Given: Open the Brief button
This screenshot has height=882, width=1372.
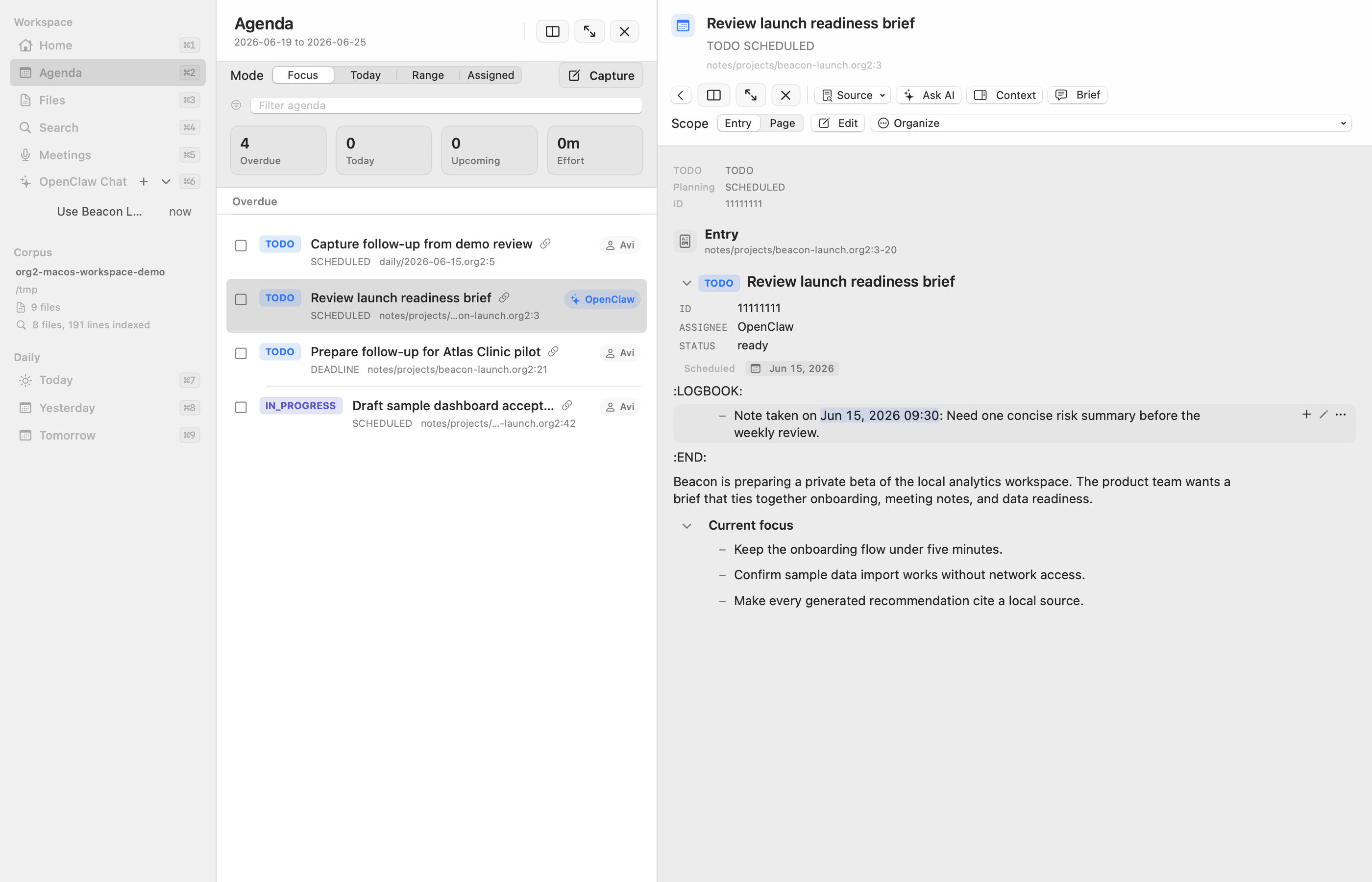Looking at the screenshot, I should coord(1077,95).
